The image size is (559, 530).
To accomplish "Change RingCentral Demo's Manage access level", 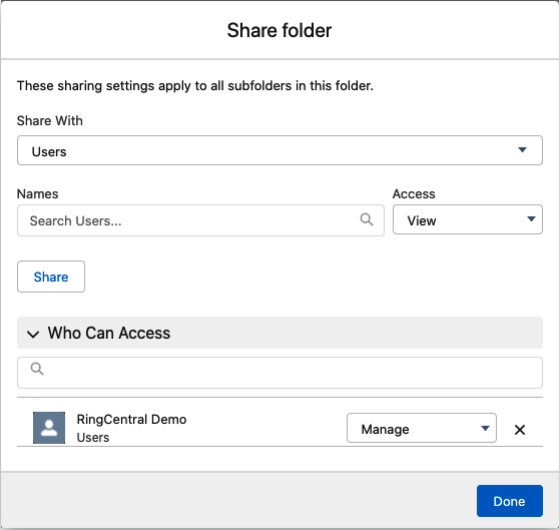I will click(421, 428).
